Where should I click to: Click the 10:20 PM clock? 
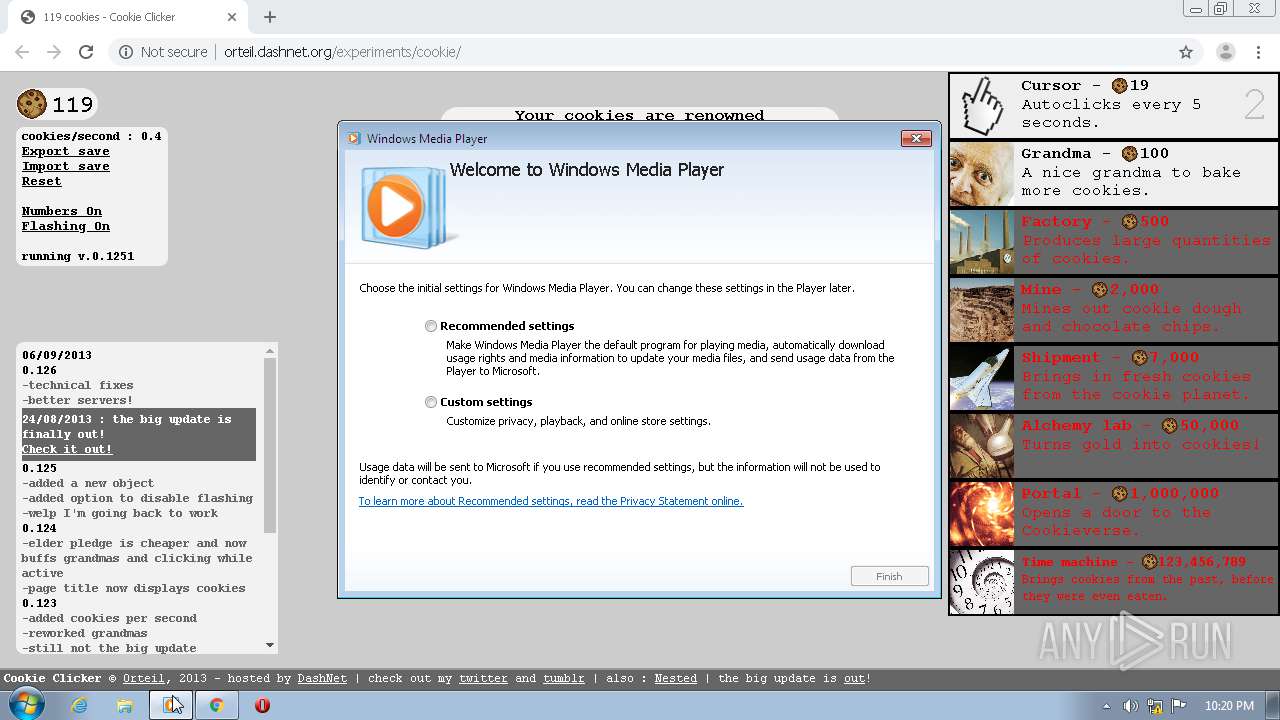(1229, 706)
